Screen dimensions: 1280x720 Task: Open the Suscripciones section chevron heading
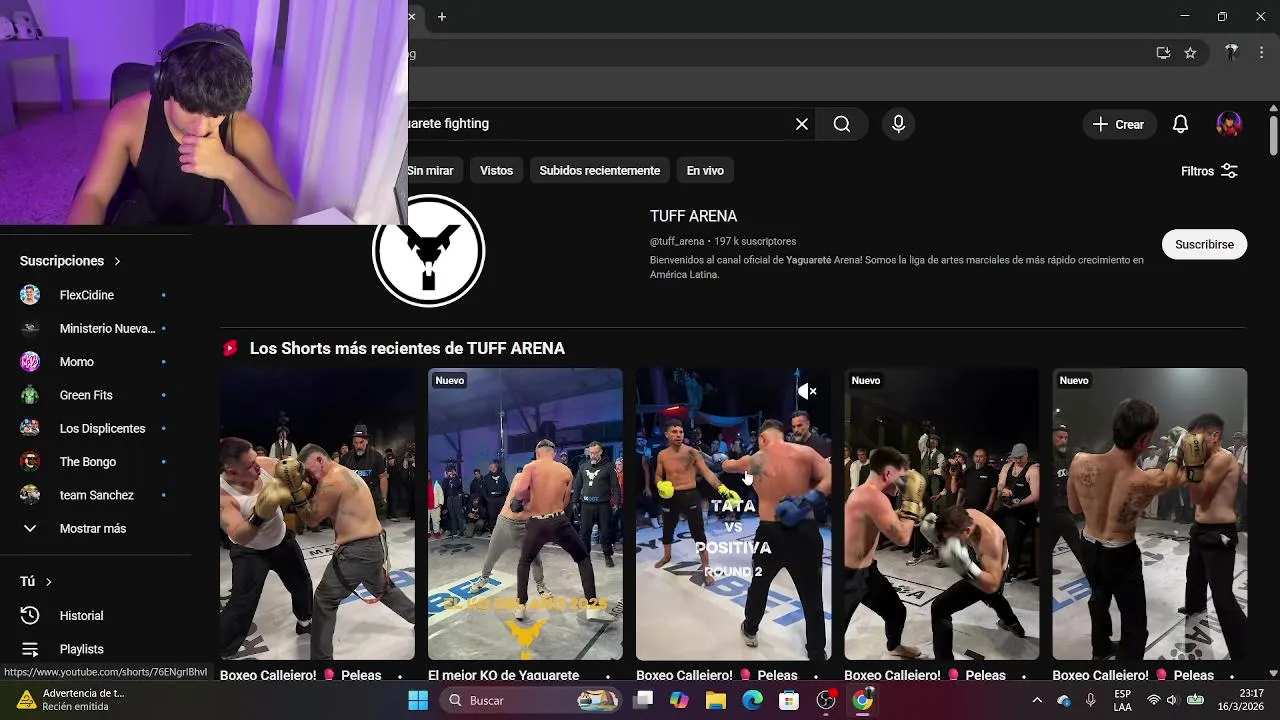tap(70, 261)
